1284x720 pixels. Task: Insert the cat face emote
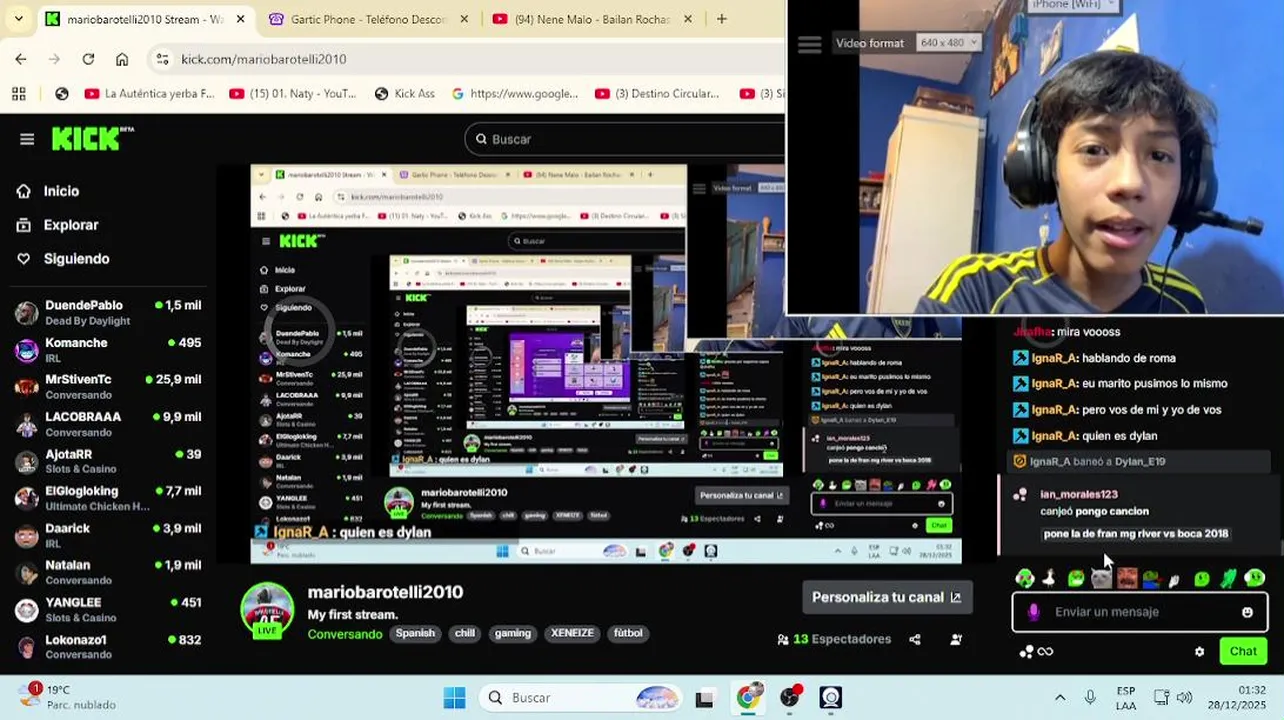pyautogui.click(x=1101, y=578)
